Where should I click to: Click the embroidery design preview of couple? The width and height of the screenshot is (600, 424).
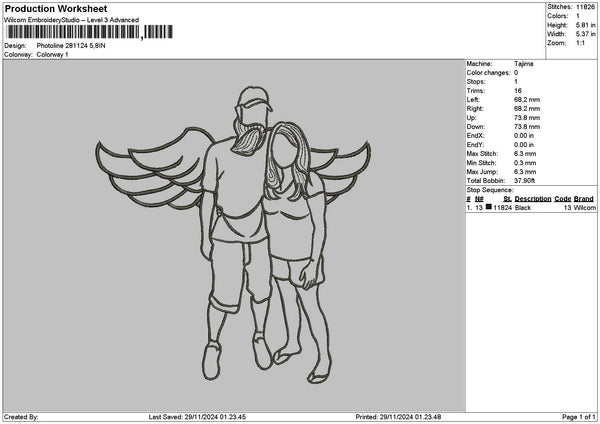[233, 235]
